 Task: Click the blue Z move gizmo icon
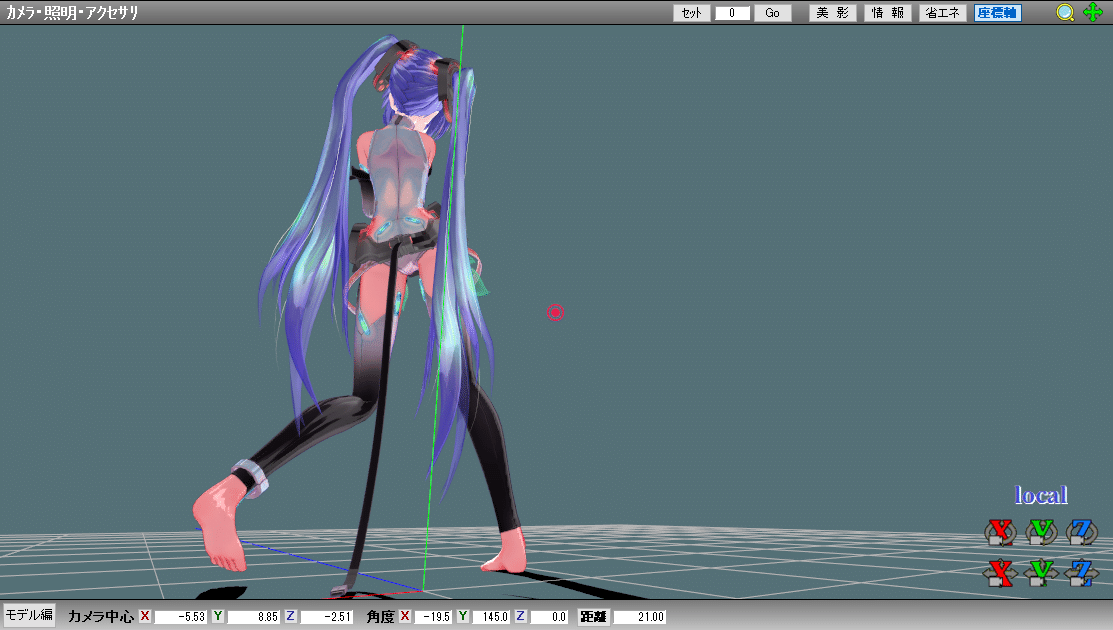tap(1081, 573)
